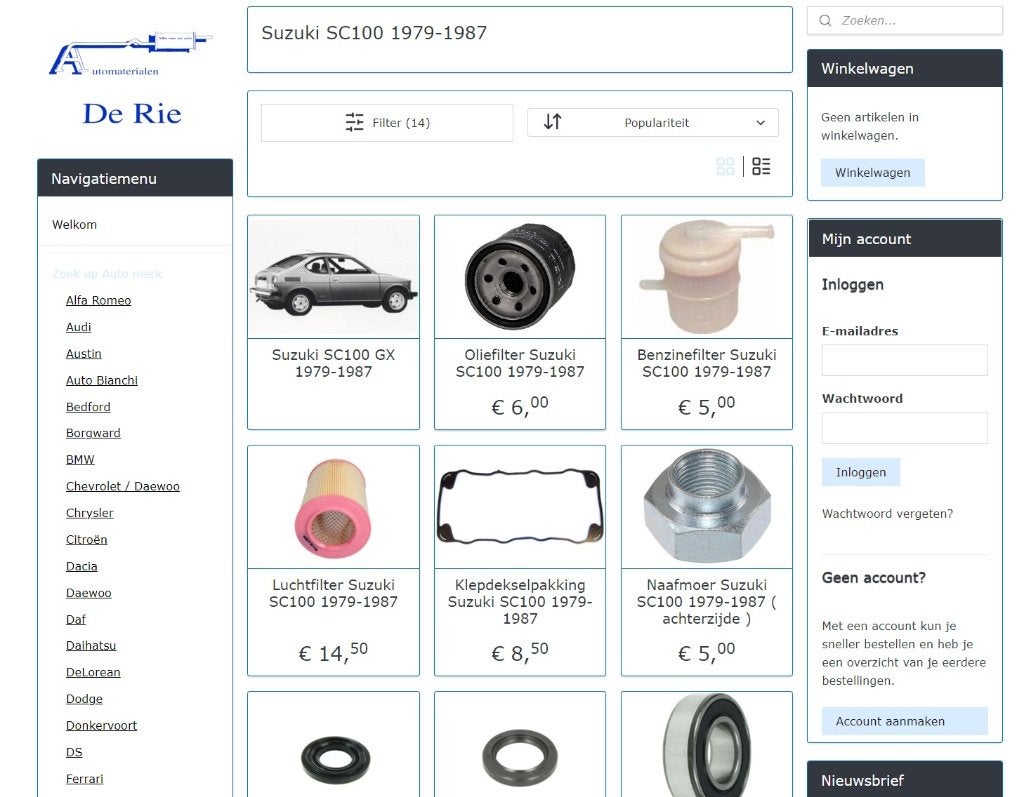Click the Account aanmaken button

tap(904, 721)
